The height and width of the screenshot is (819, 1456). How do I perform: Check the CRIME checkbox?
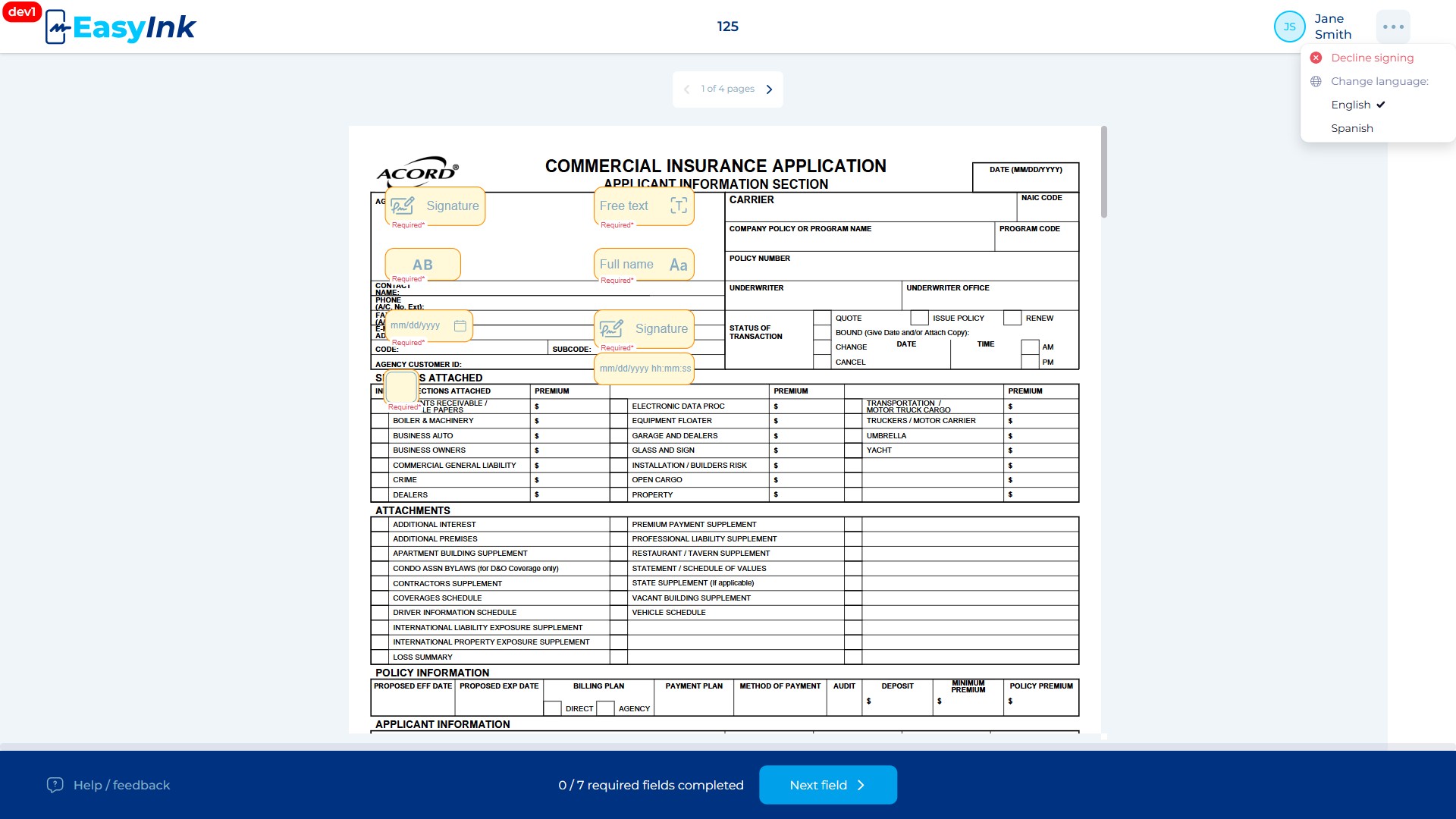380,480
